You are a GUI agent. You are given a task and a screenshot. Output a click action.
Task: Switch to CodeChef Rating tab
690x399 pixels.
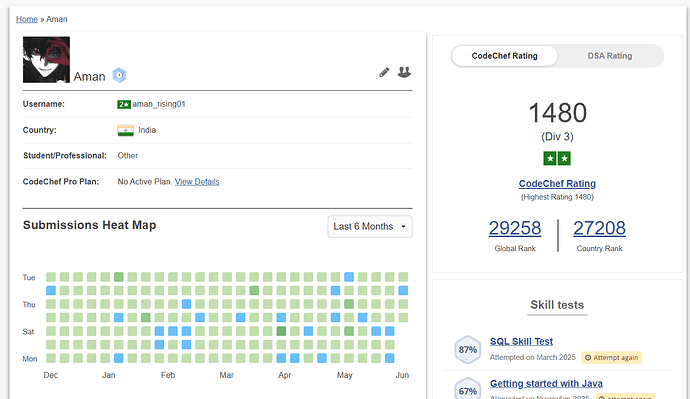[x=504, y=56]
